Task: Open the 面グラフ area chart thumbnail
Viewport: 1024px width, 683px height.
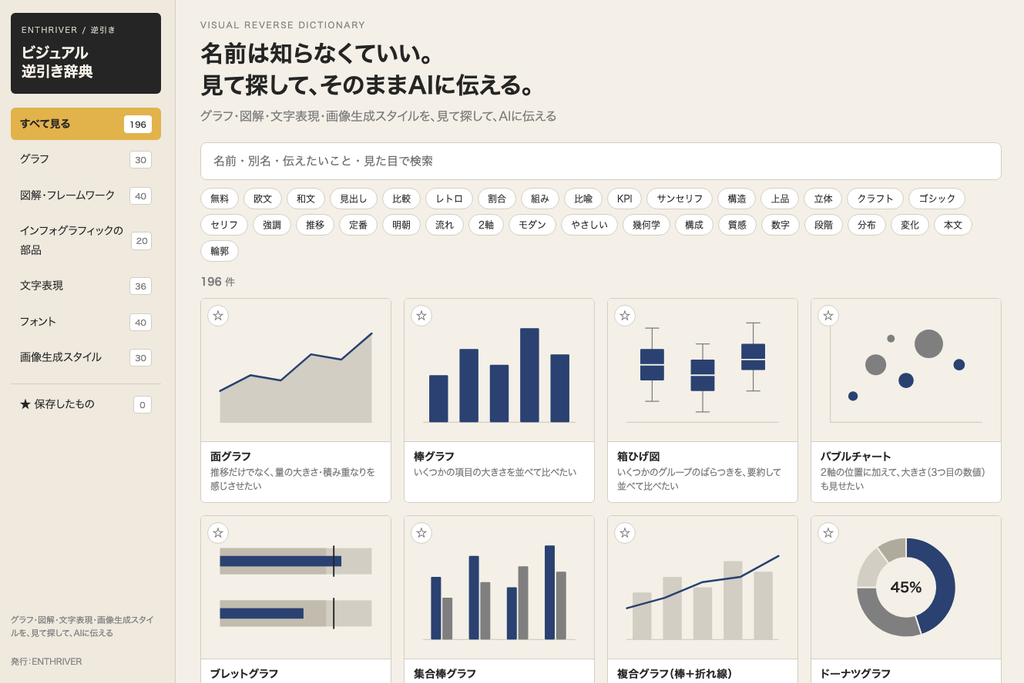Action: click(296, 370)
